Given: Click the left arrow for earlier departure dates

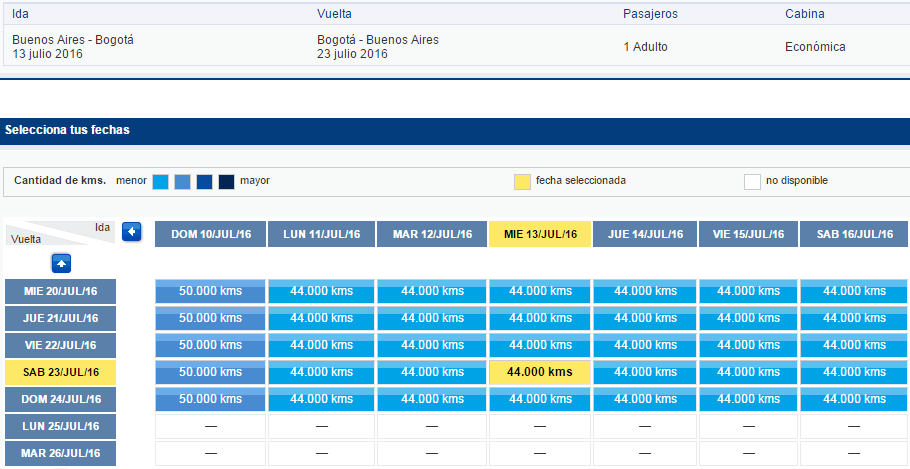Looking at the screenshot, I should coord(132,232).
